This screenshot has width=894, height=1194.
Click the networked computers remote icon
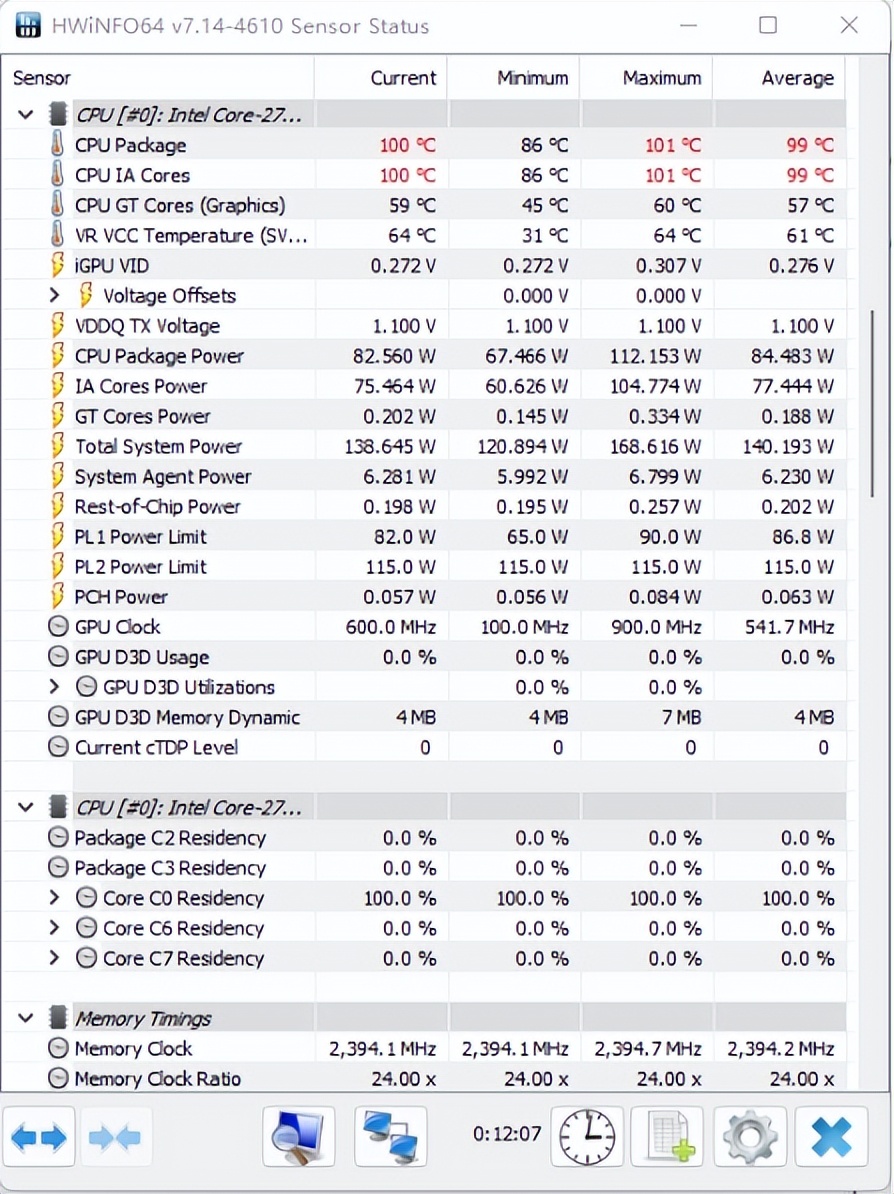coord(391,1137)
